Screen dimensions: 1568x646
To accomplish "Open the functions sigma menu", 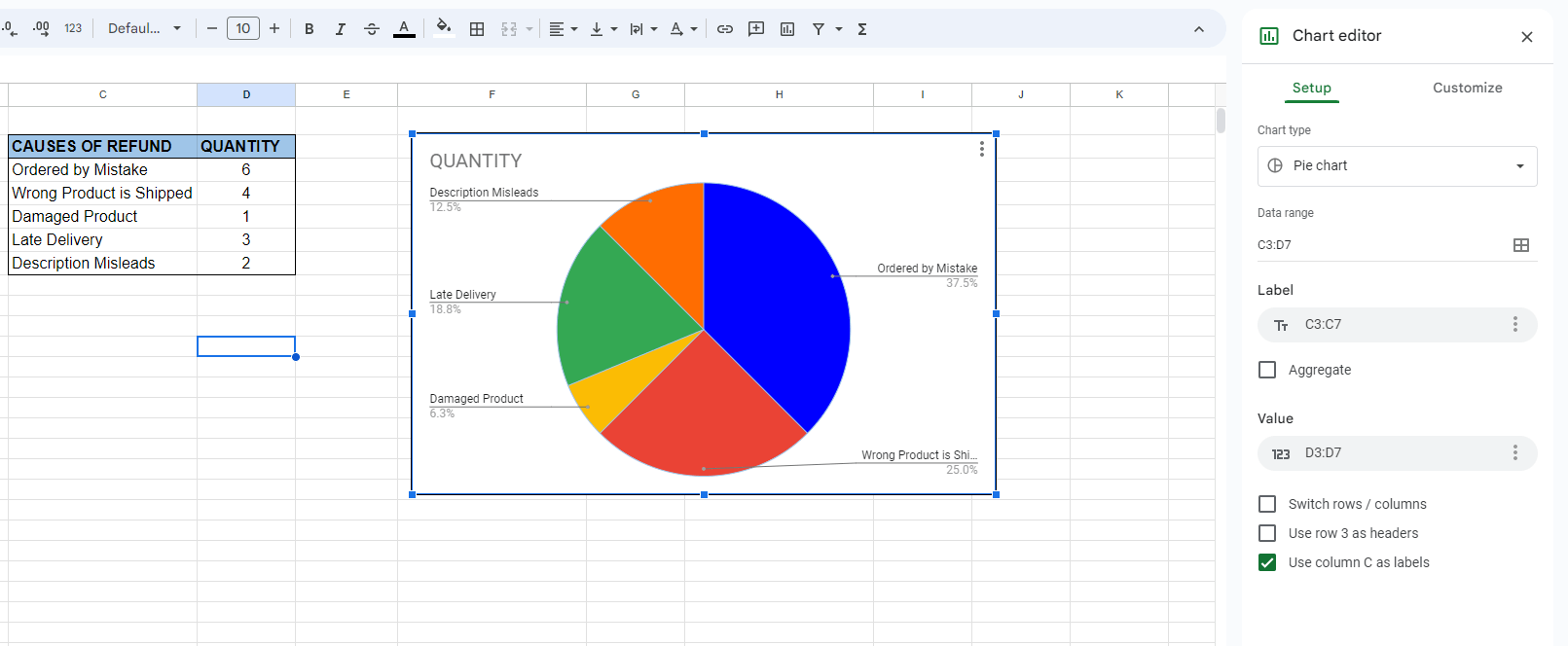I will point(862,29).
